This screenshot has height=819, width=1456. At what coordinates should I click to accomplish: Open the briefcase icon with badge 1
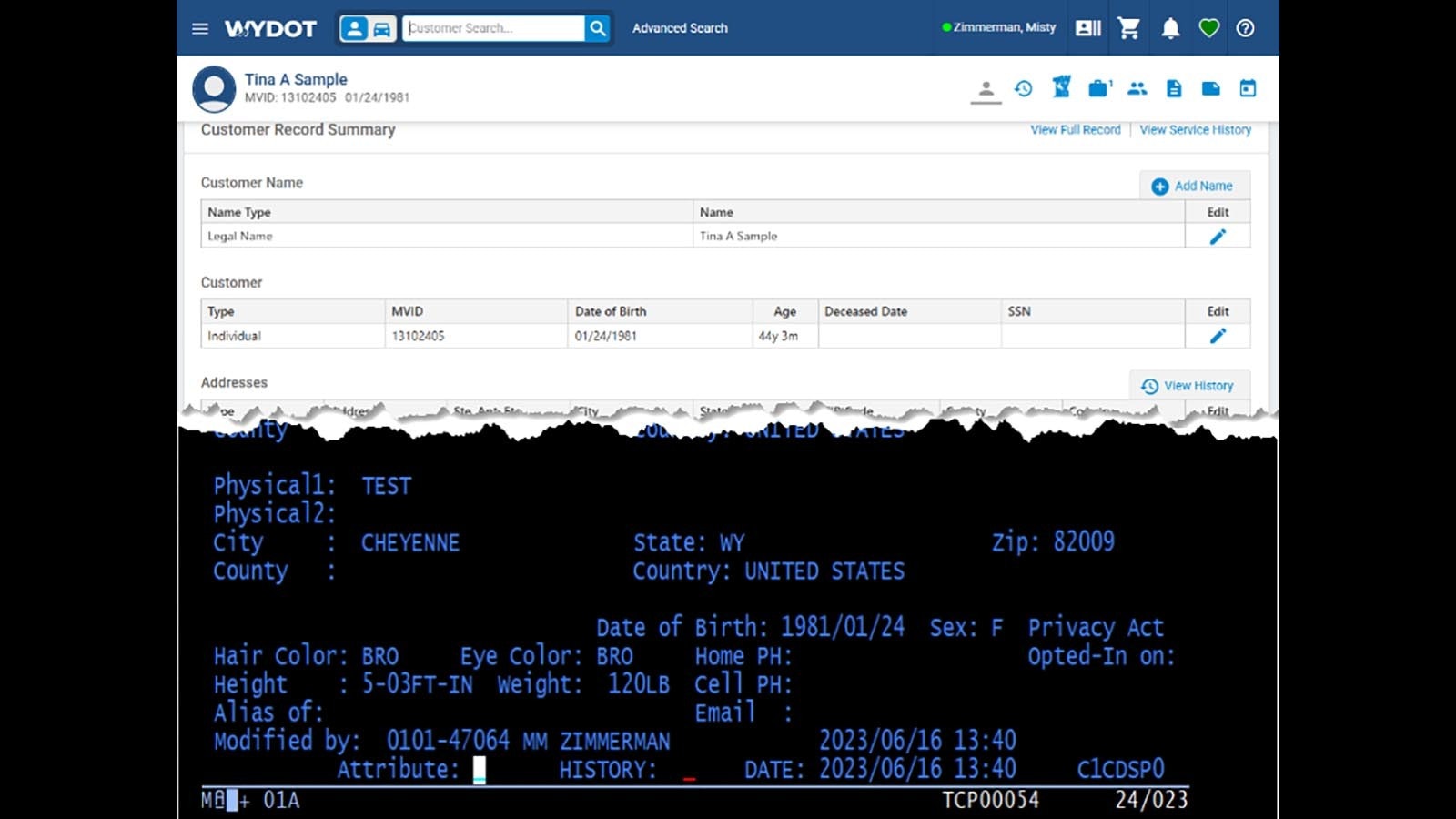(x=1099, y=88)
